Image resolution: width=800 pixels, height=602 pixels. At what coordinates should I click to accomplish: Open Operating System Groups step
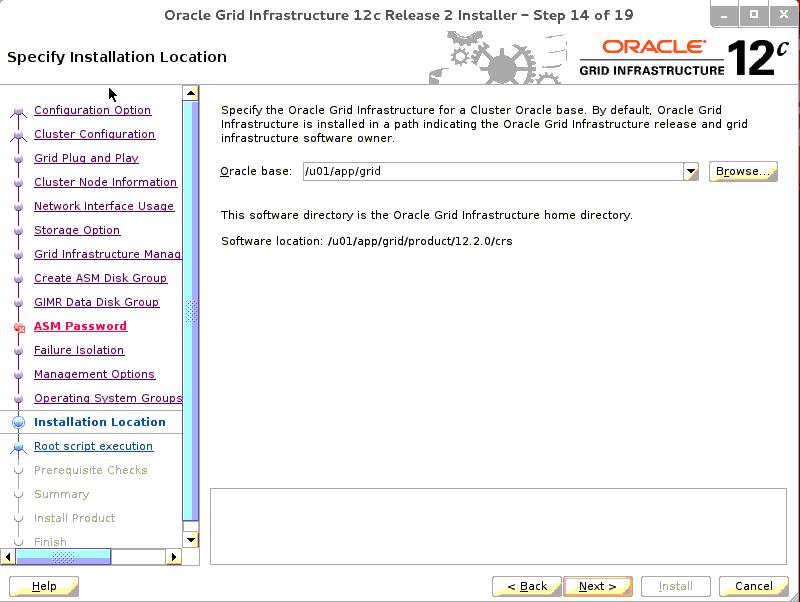pos(108,398)
